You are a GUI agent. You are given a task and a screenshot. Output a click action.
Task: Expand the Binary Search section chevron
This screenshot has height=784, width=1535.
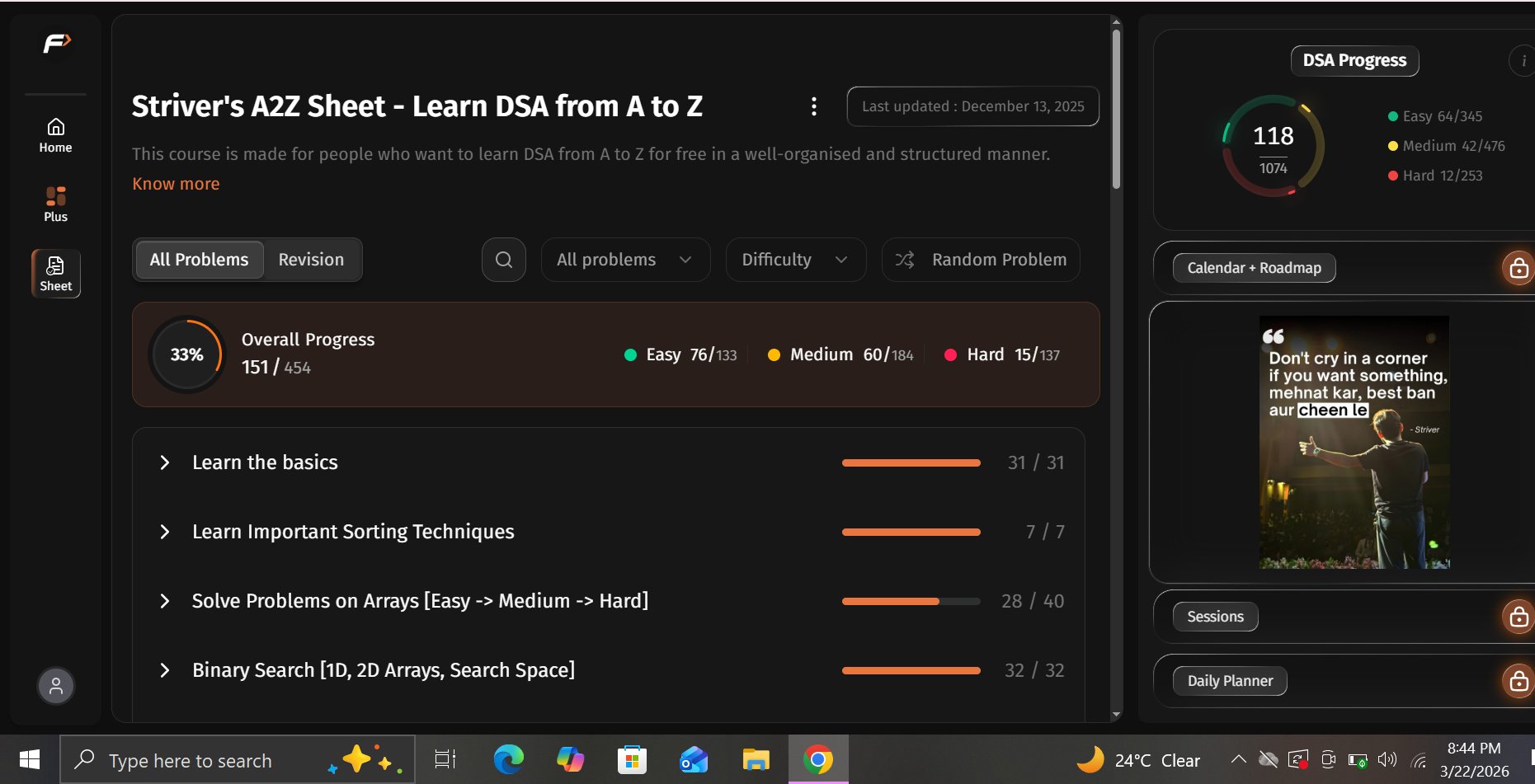pyautogui.click(x=165, y=670)
